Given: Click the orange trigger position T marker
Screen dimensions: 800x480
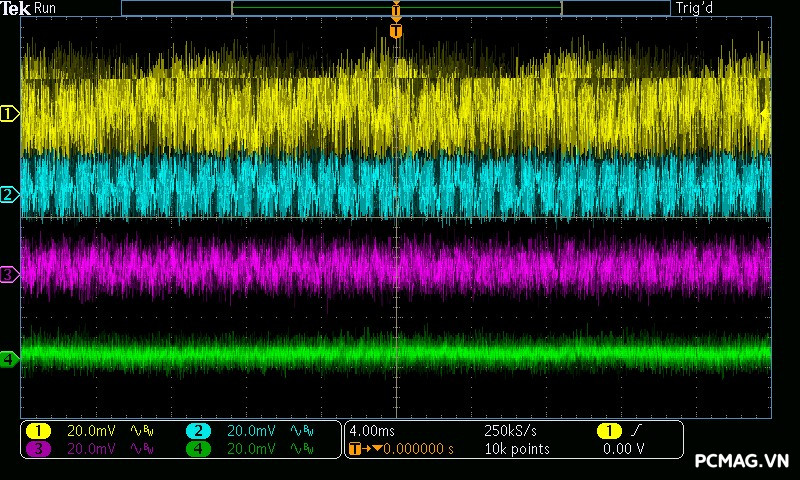Looking at the screenshot, I should (x=396, y=31).
